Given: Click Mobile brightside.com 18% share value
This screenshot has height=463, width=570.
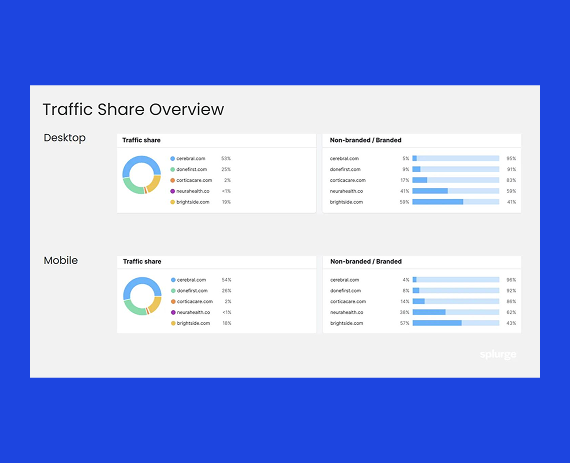Looking at the screenshot, I should coord(227,323).
